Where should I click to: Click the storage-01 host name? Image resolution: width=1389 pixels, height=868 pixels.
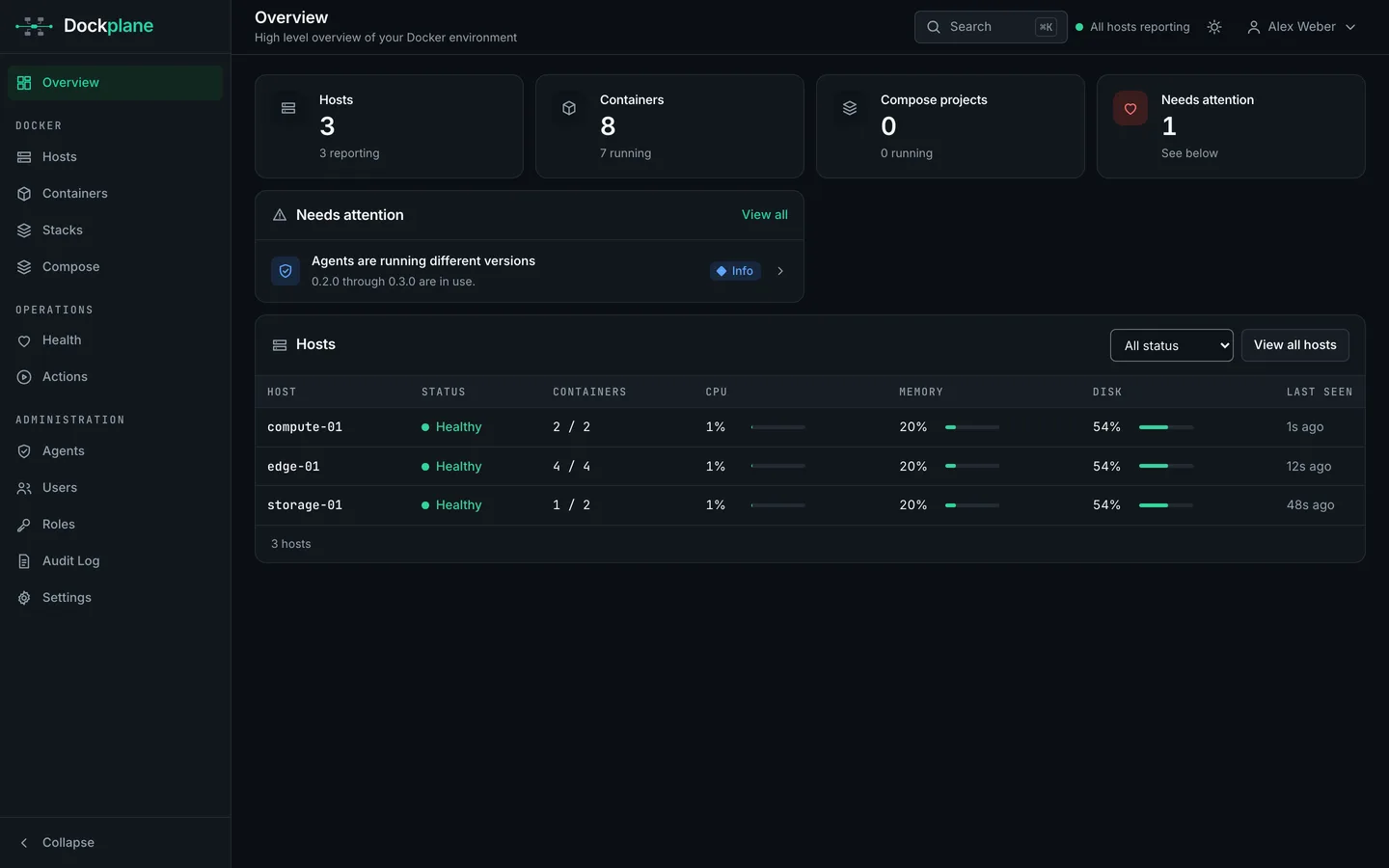305,505
